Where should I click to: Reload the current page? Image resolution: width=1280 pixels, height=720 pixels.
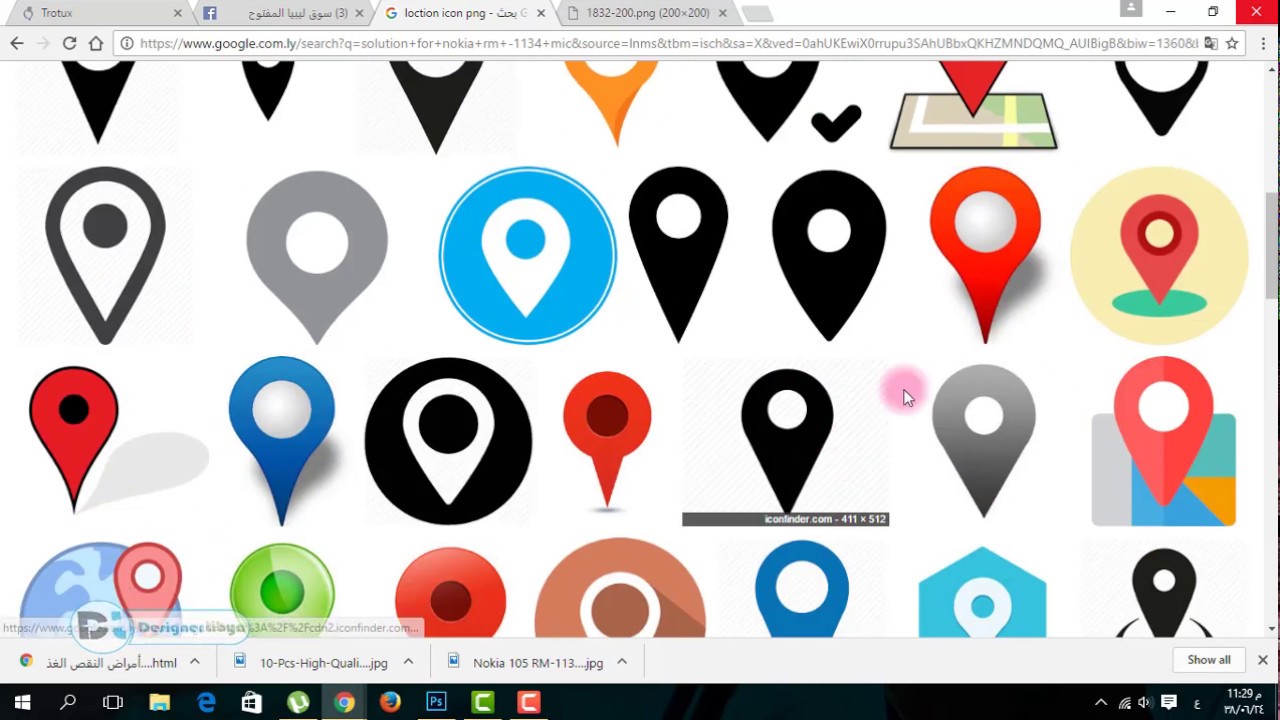click(69, 43)
